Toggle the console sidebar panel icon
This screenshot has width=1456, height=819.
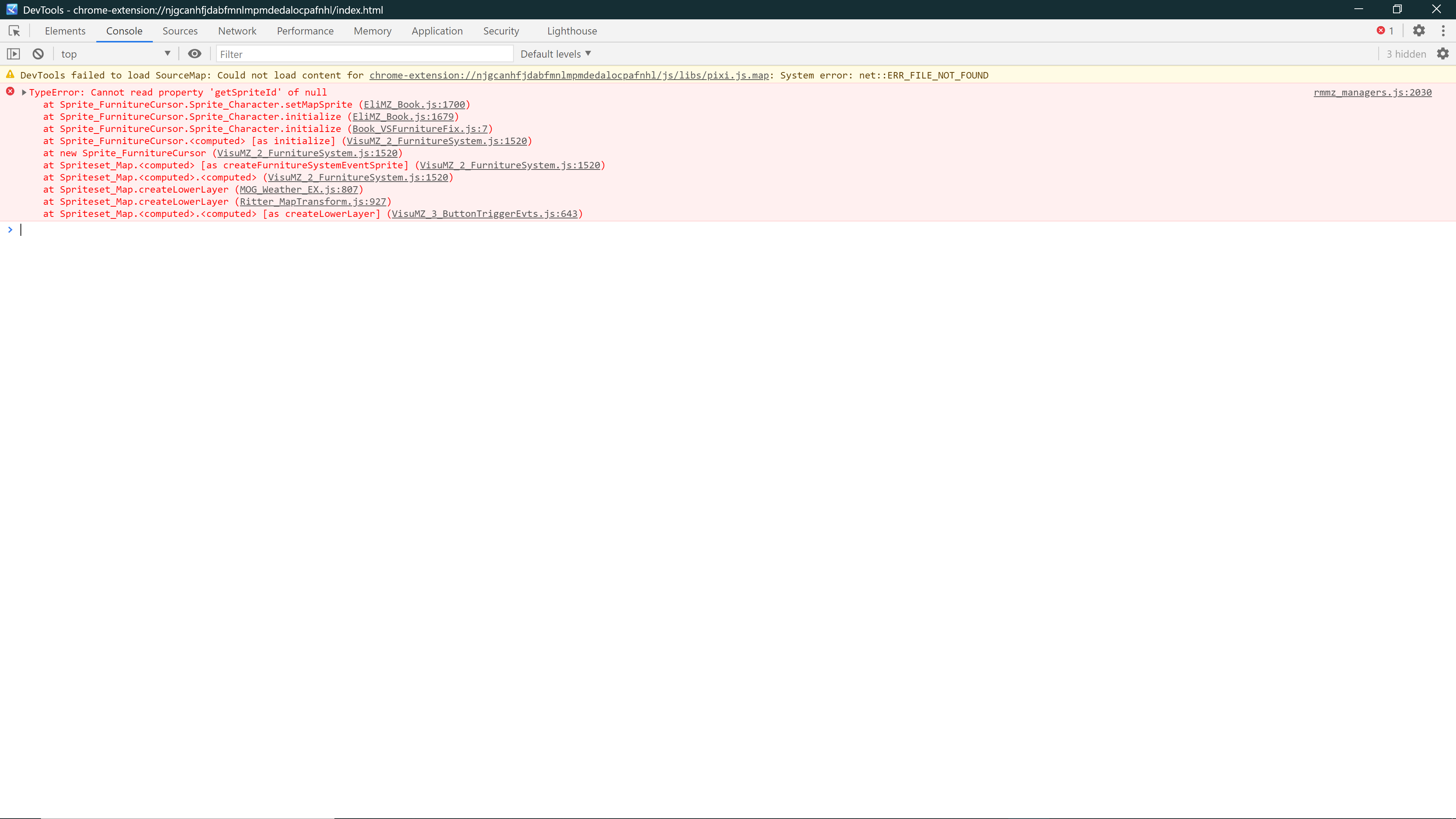coord(14,54)
